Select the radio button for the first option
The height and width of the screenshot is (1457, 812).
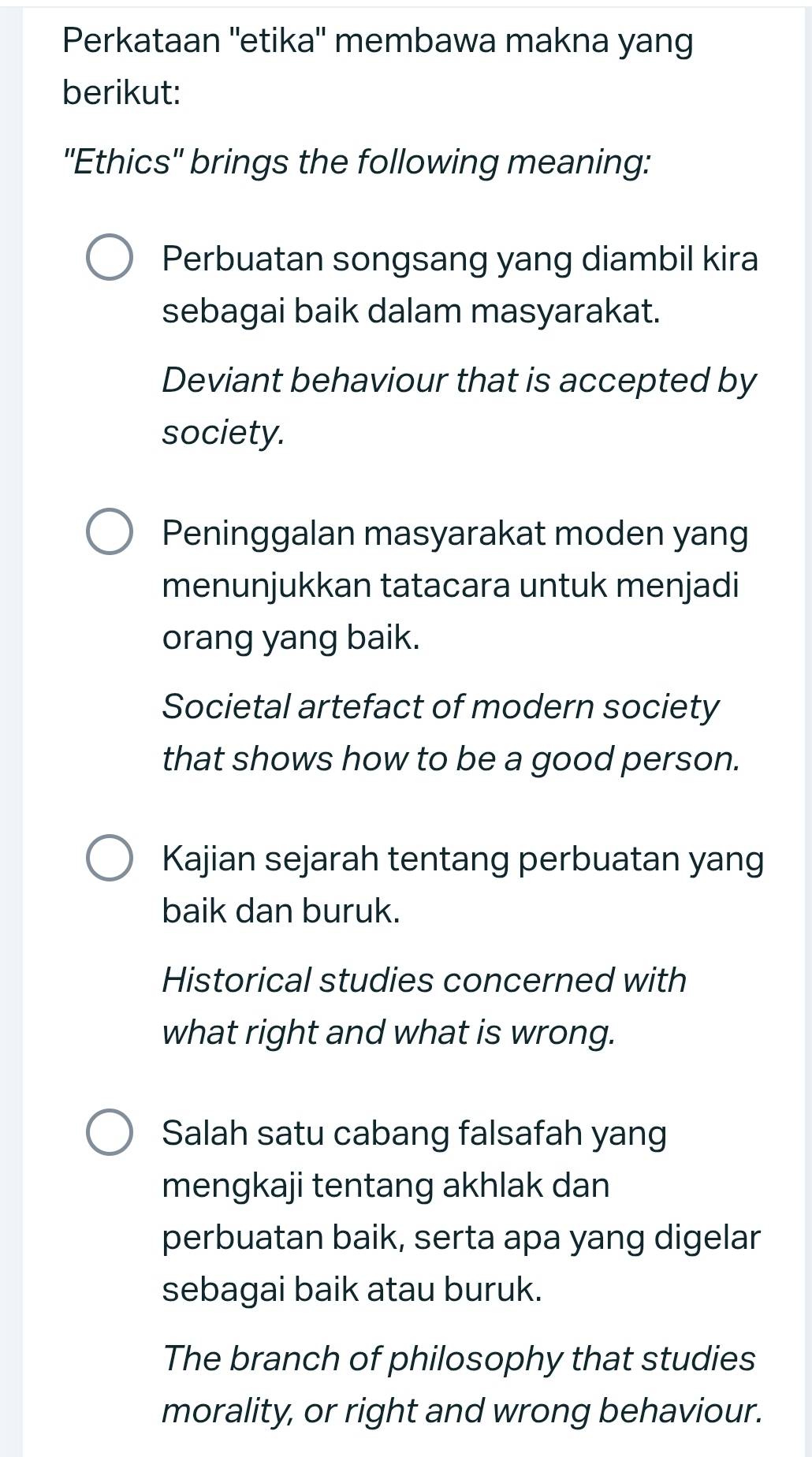coord(110,258)
